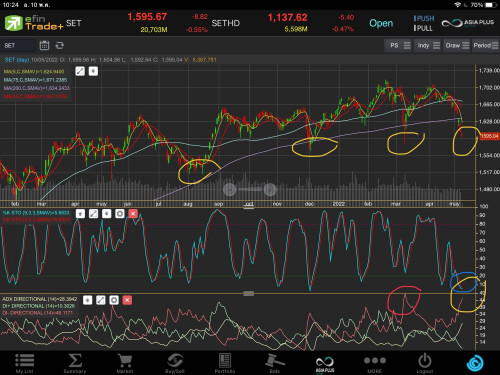Open the STO indicator settings gear
Image resolution: width=500 pixels, height=375 pixels.
pyautogui.click(x=120, y=214)
